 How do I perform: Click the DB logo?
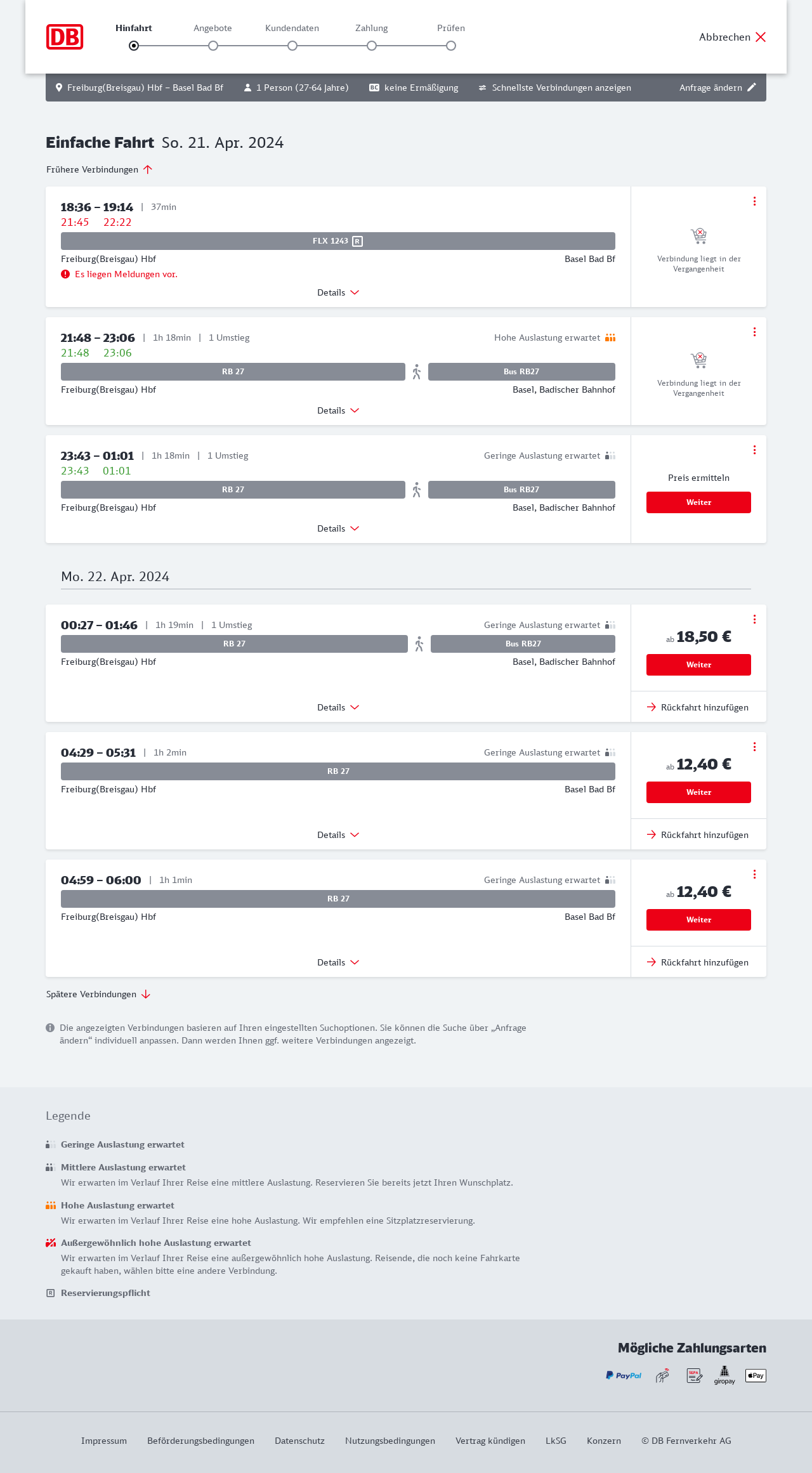coord(65,37)
